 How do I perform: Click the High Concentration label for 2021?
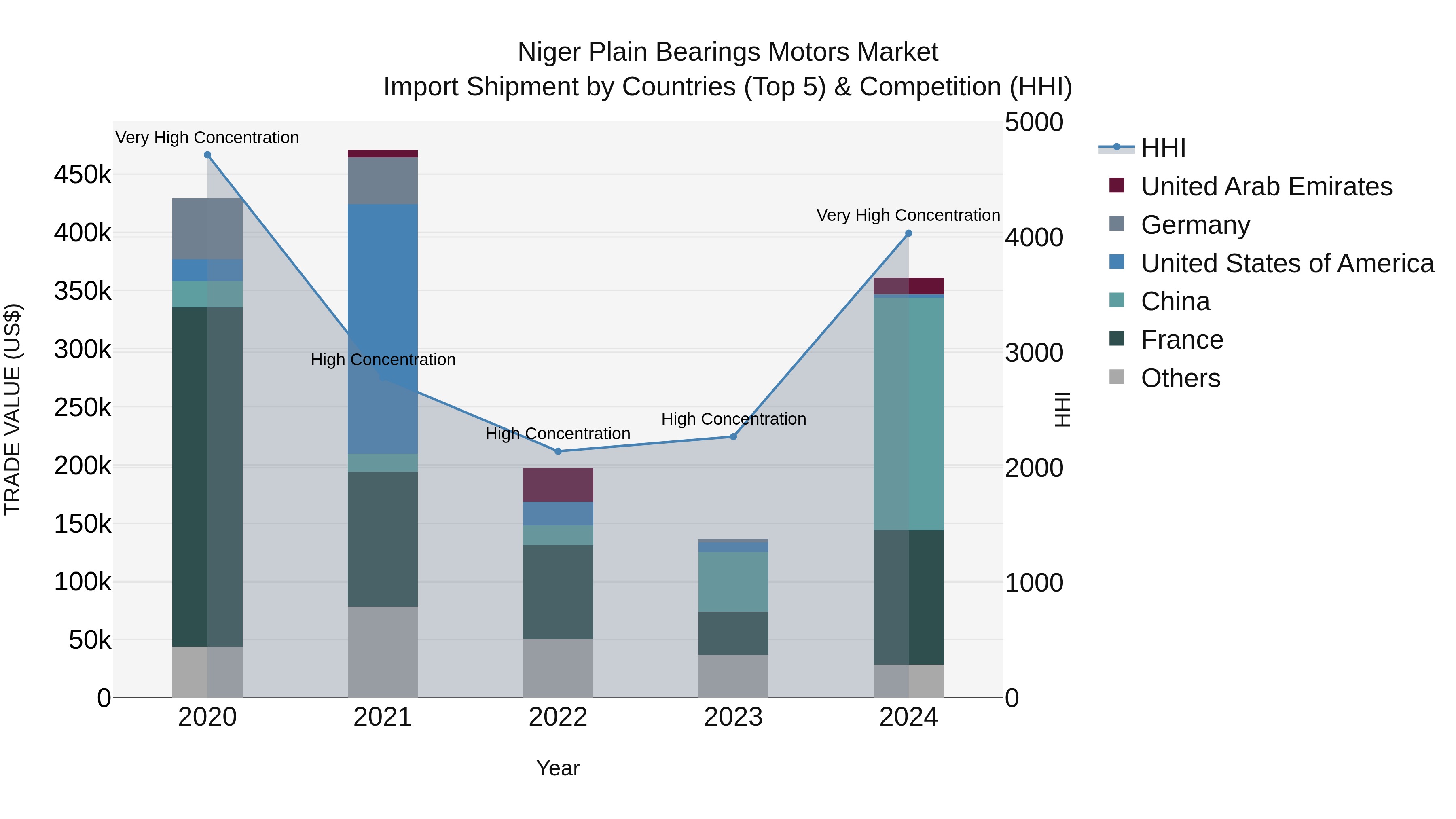(x=383, y=360)
